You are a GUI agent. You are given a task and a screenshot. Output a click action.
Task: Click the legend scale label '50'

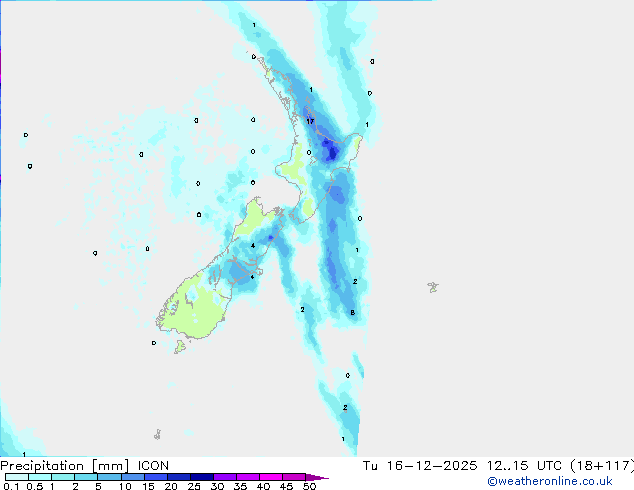309,486
